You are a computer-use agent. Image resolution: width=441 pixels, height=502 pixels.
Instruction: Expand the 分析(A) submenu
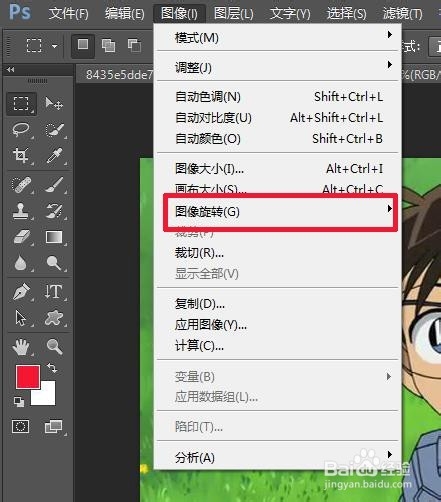coord(277,457)
